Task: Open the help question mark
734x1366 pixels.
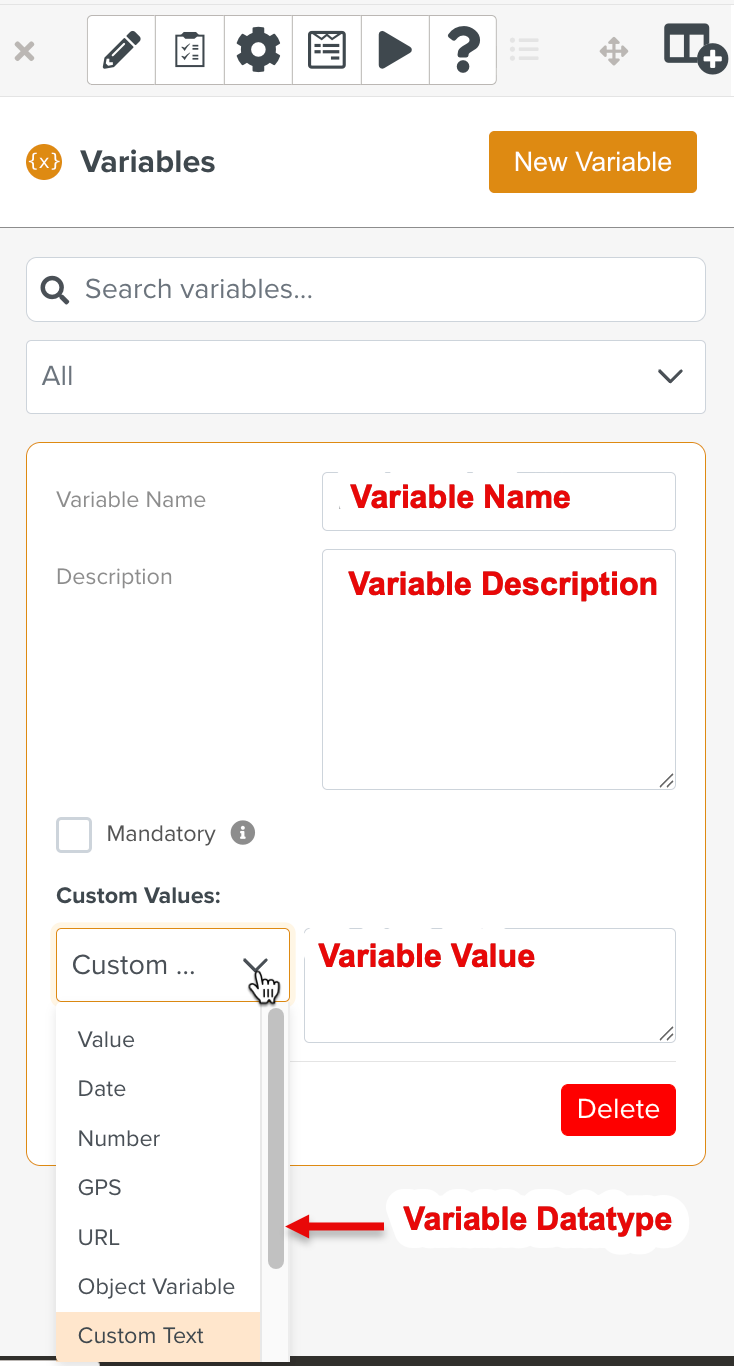Action: (462, 50)
